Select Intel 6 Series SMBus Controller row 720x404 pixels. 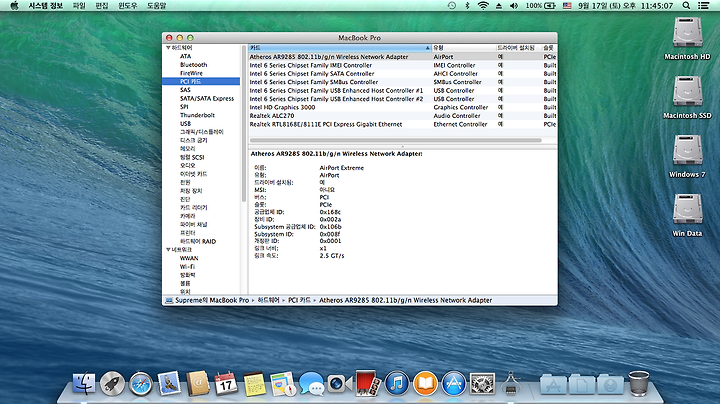click(x=403, y=82)
